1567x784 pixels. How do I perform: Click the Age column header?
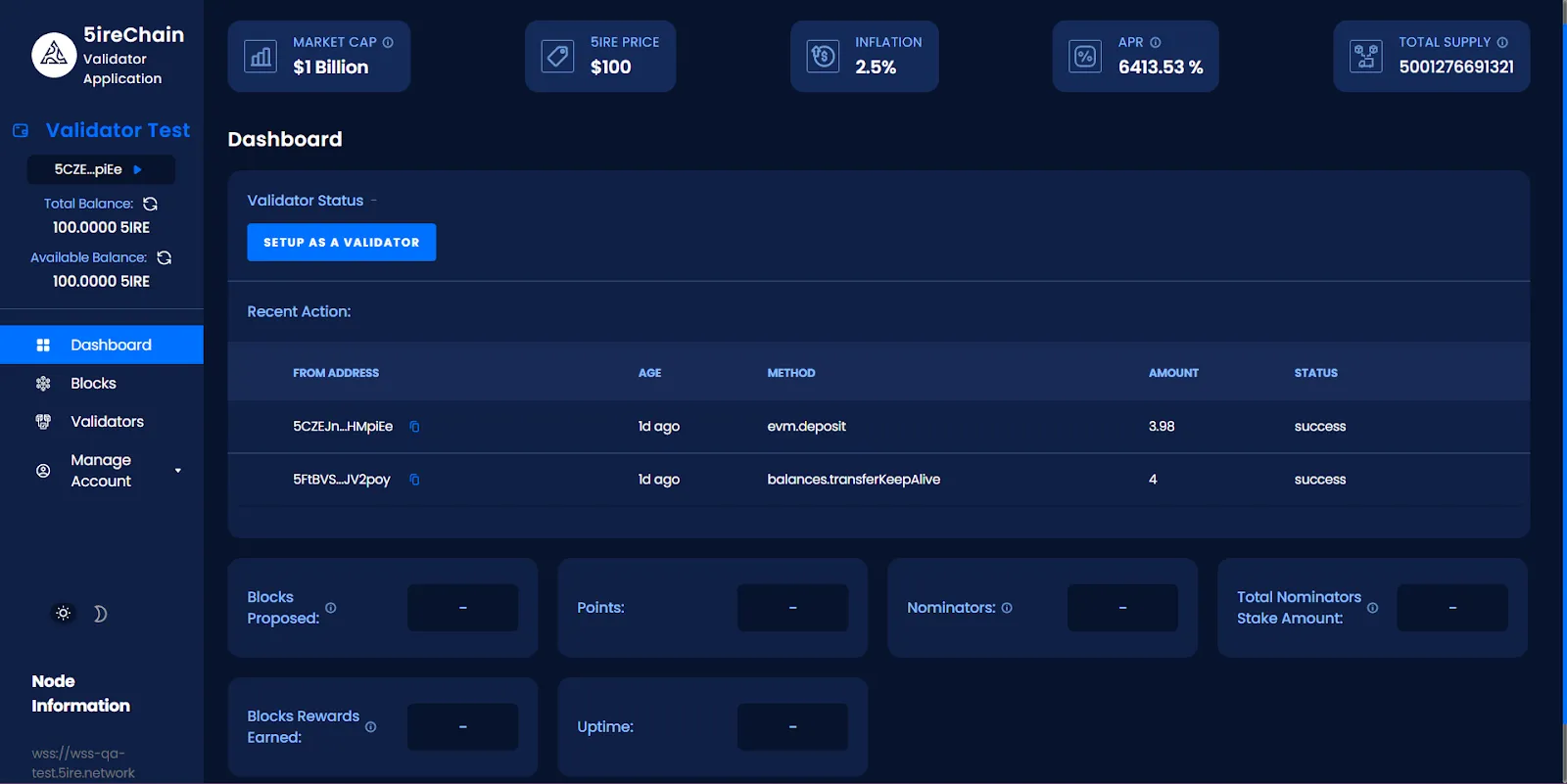click(649, 373)
